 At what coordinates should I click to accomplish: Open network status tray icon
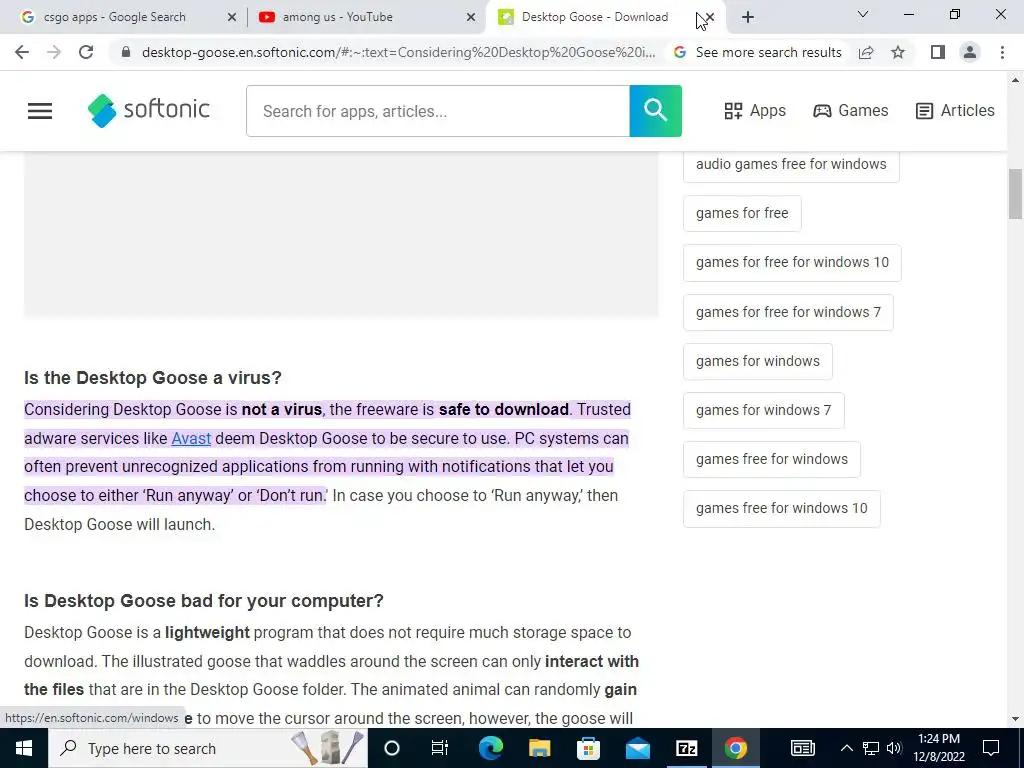[871, 748]
